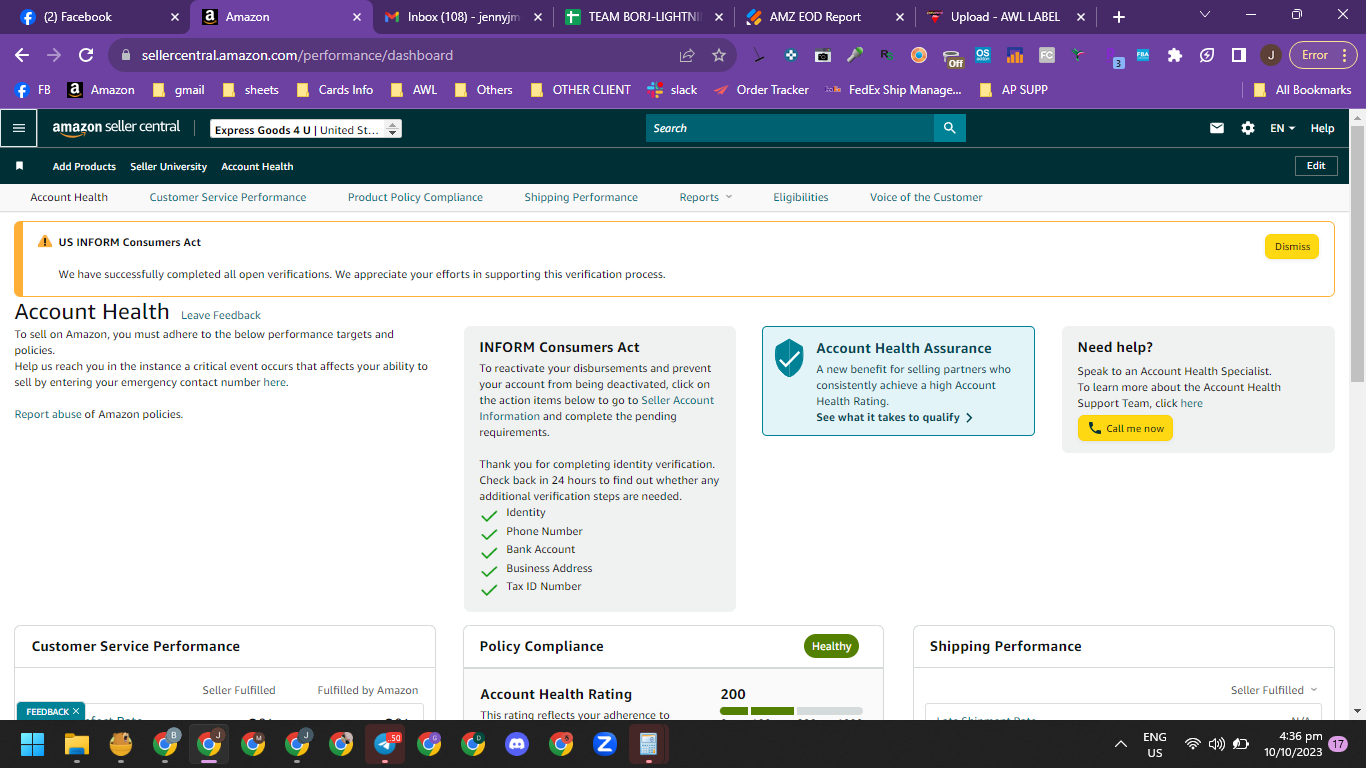The width and height of the screenshot is (1366, 768).
Task: Click the gray FC extension icon
Action: coord(1047,55)
